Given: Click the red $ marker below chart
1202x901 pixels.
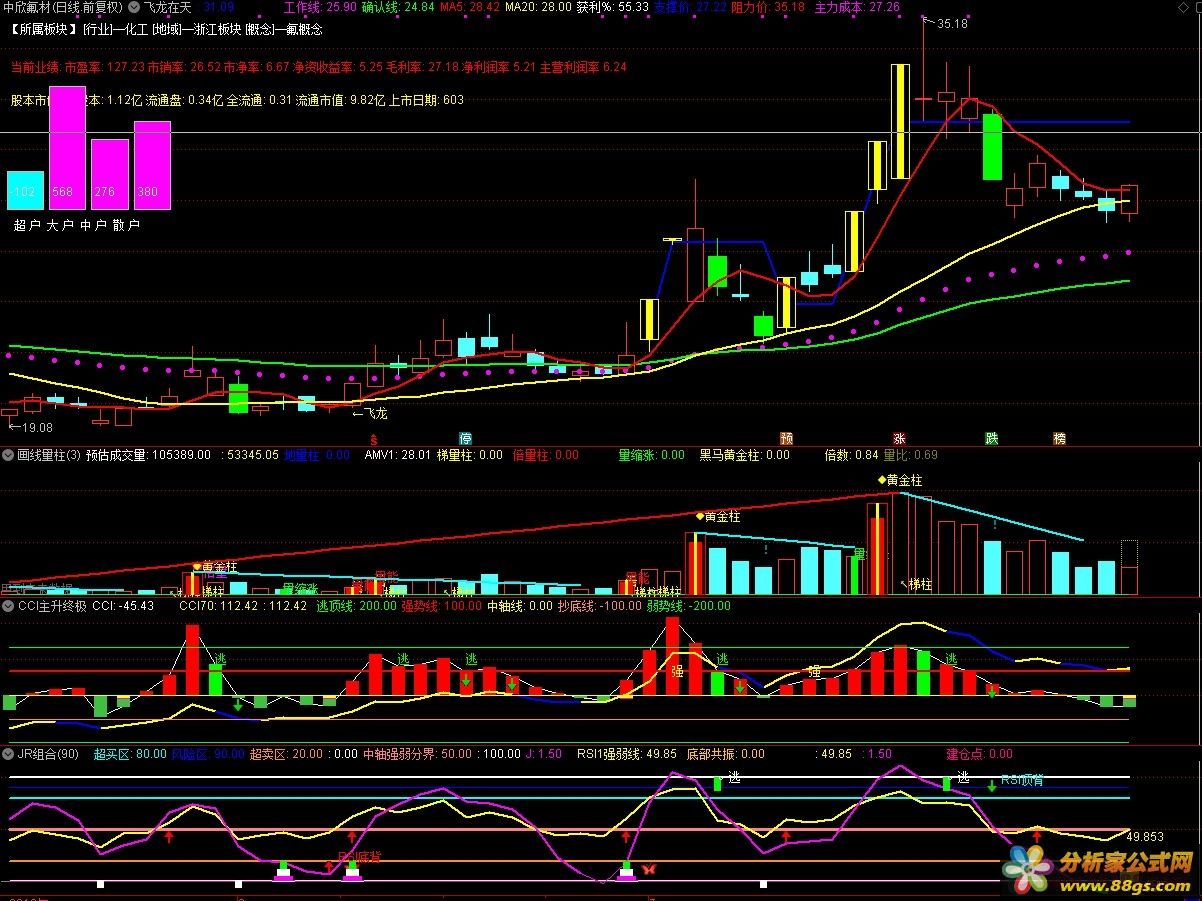Looking at the screenshot, I should coord(374,439).
